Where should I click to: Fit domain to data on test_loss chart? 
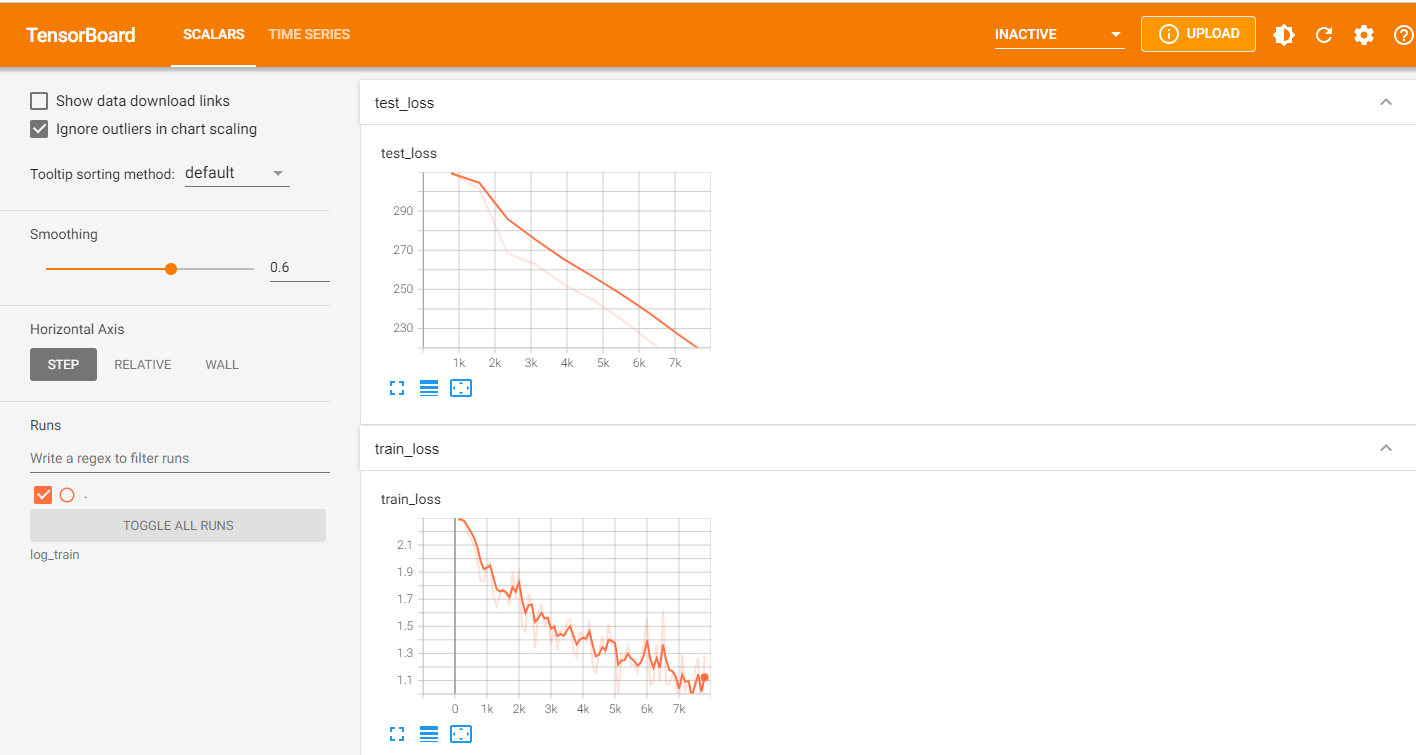460,388
